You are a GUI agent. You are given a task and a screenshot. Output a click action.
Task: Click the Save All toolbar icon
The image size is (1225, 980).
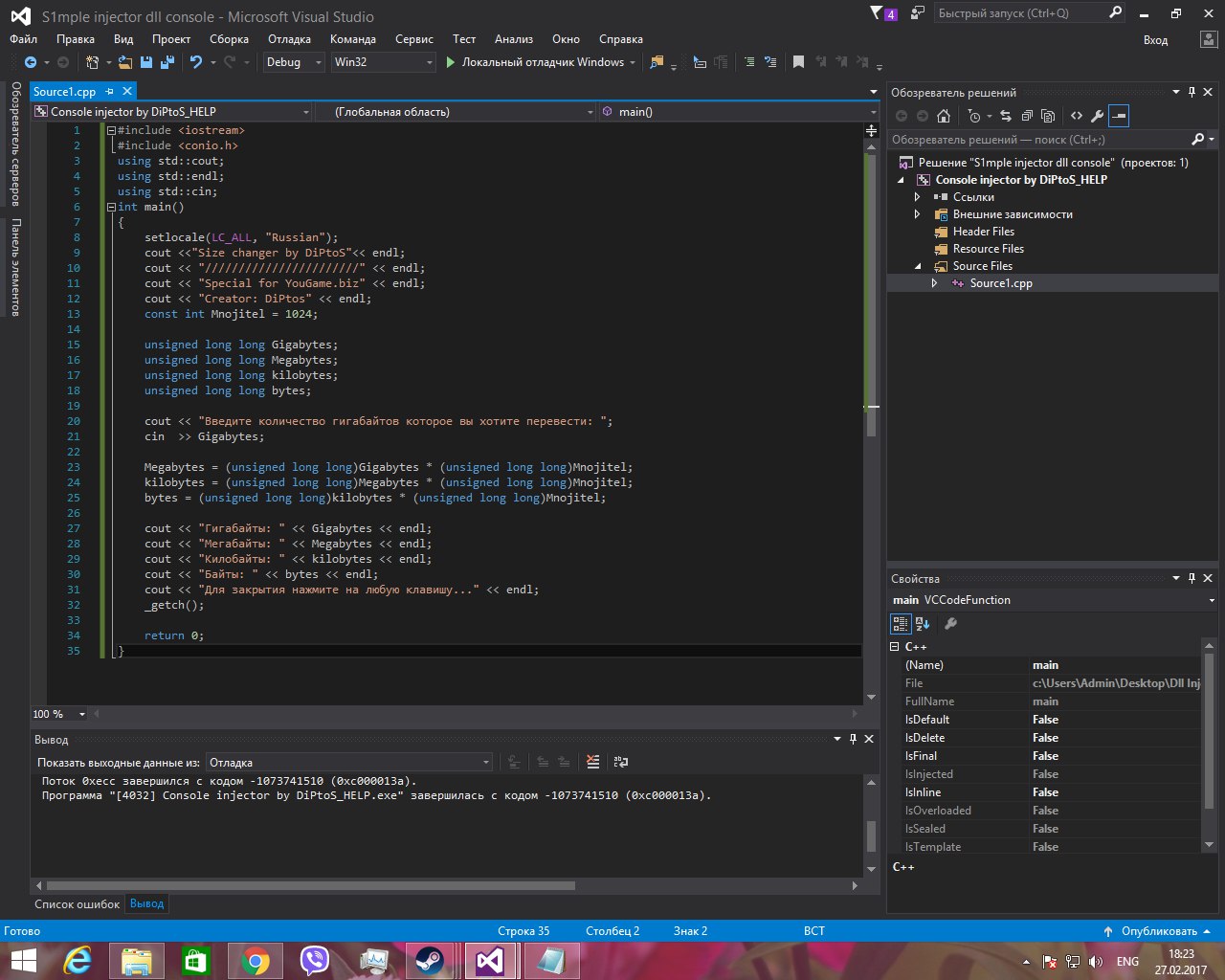point(167,62)
